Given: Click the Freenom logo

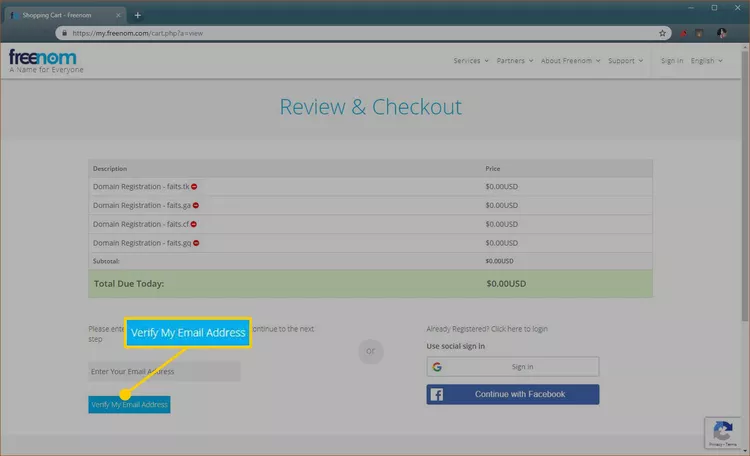Looking at the screenshot, I should [43, 60].
